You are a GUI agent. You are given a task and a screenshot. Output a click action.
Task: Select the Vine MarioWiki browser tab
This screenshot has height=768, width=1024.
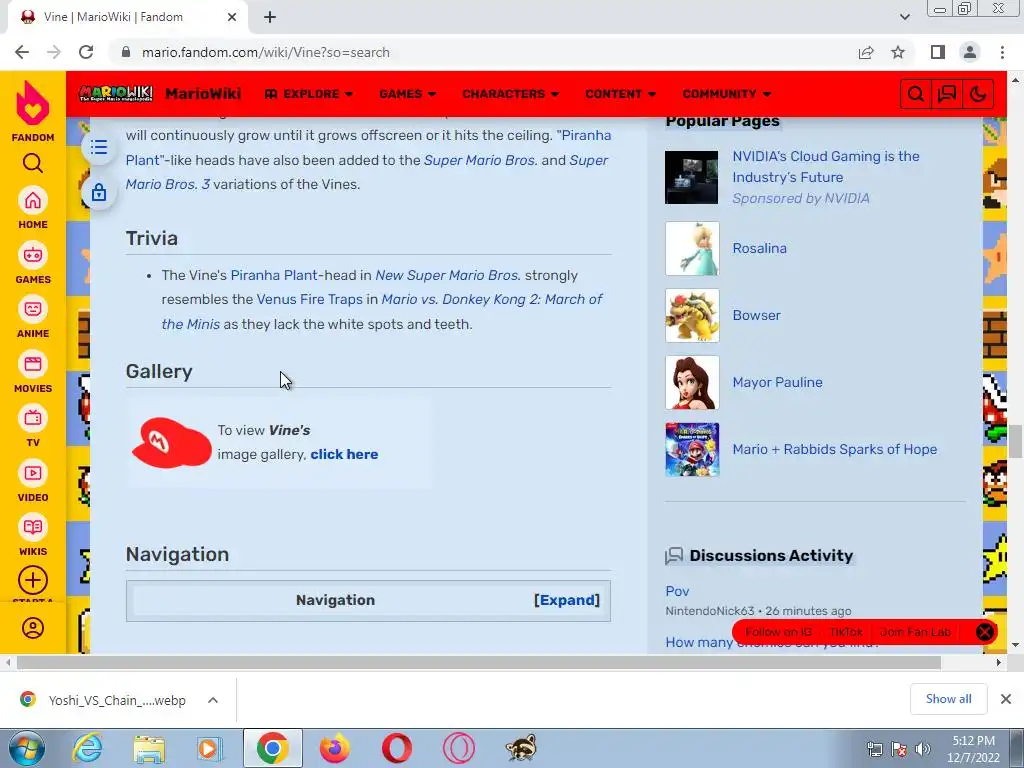(127, 17)
